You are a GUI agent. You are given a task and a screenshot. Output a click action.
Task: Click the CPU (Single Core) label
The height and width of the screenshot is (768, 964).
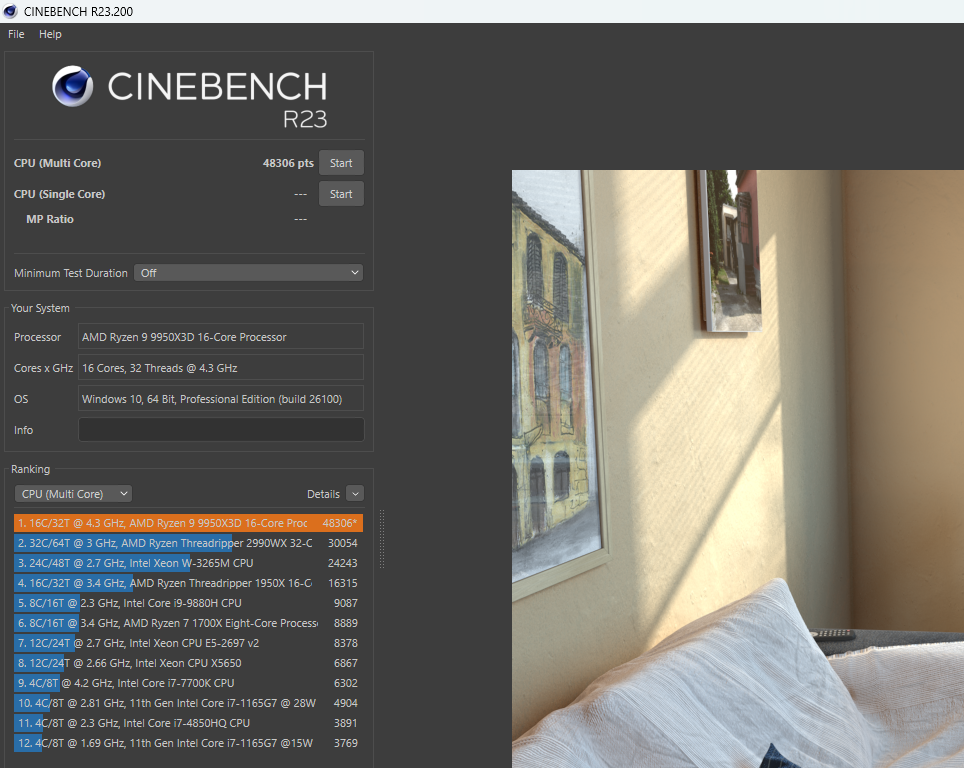59,194
